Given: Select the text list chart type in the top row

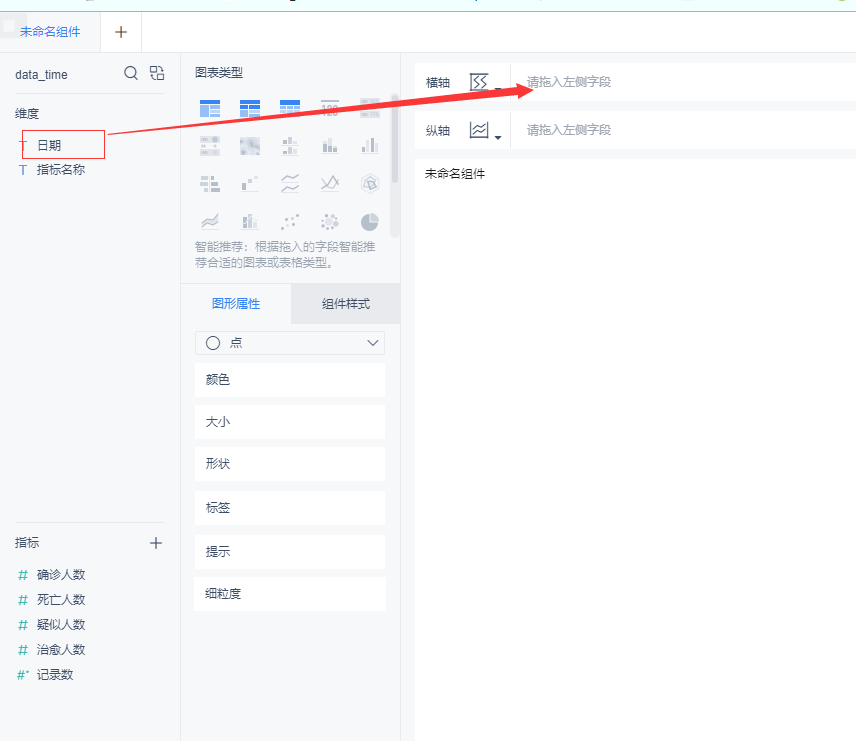Looking at the screenshot, I should (370, 108).
